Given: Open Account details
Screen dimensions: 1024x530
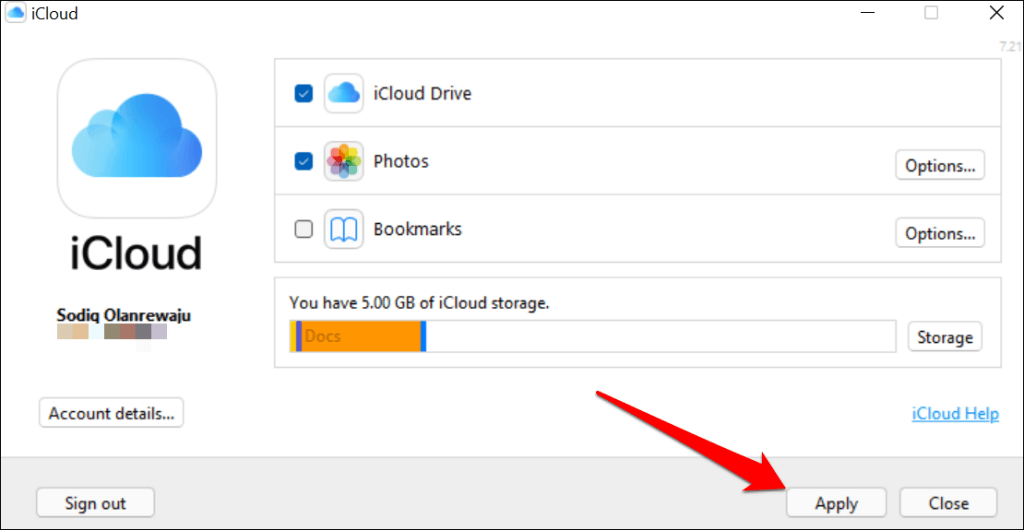Looking at the screenshot, I should tap(112, 413).
